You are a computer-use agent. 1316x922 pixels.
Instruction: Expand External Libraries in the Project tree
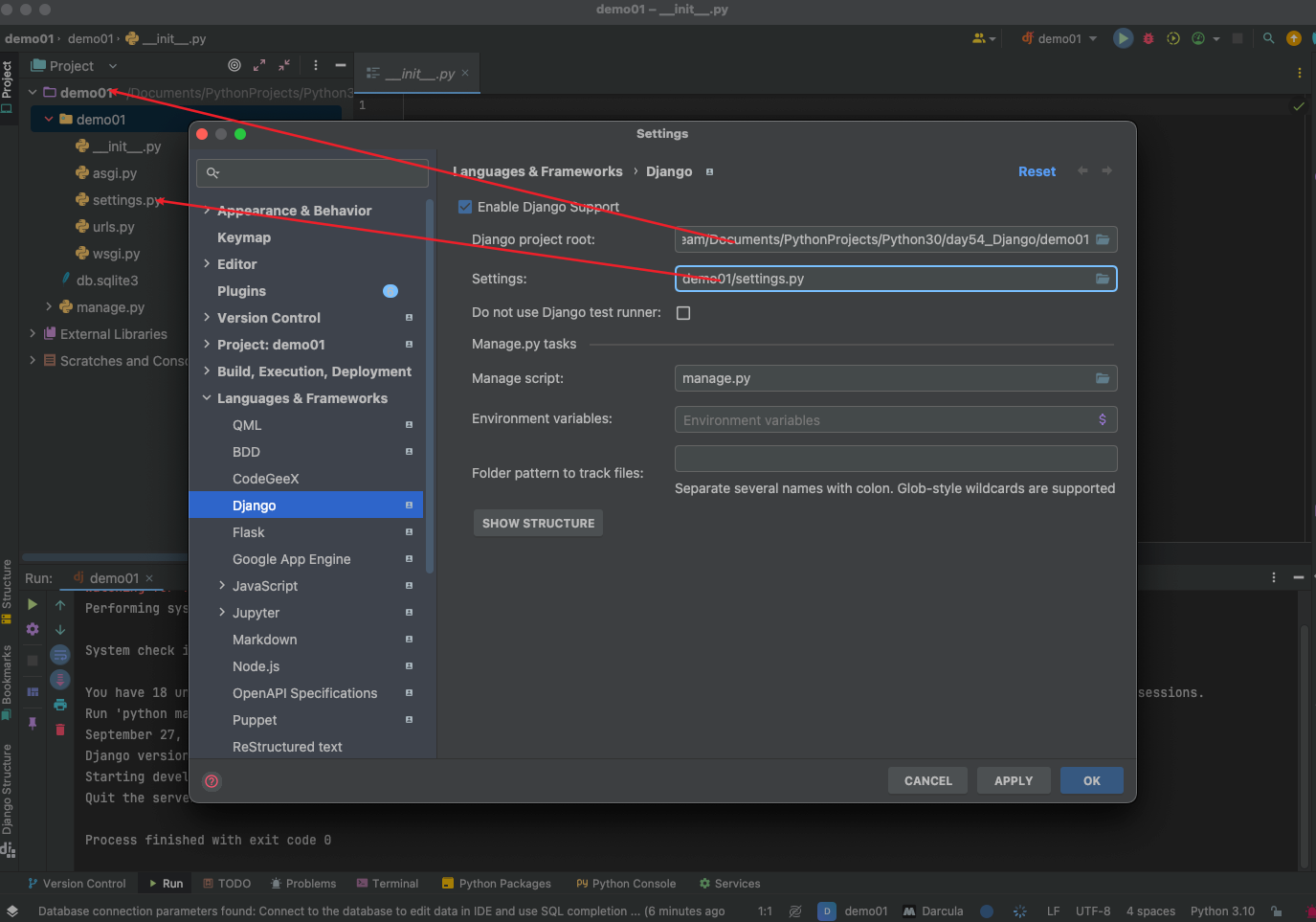pos(33,333)
